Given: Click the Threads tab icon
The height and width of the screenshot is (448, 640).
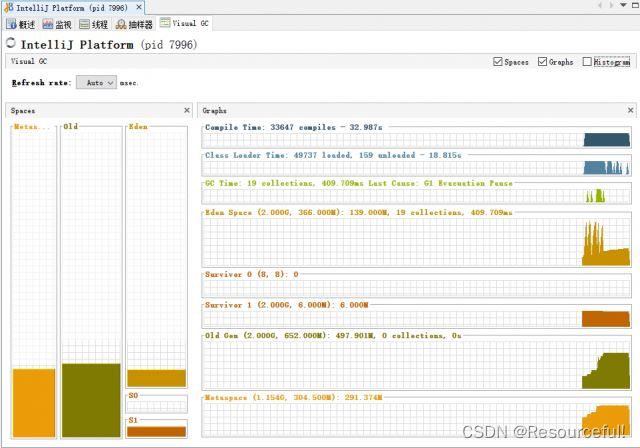Looking at the screenshot, I should (84, 24).
